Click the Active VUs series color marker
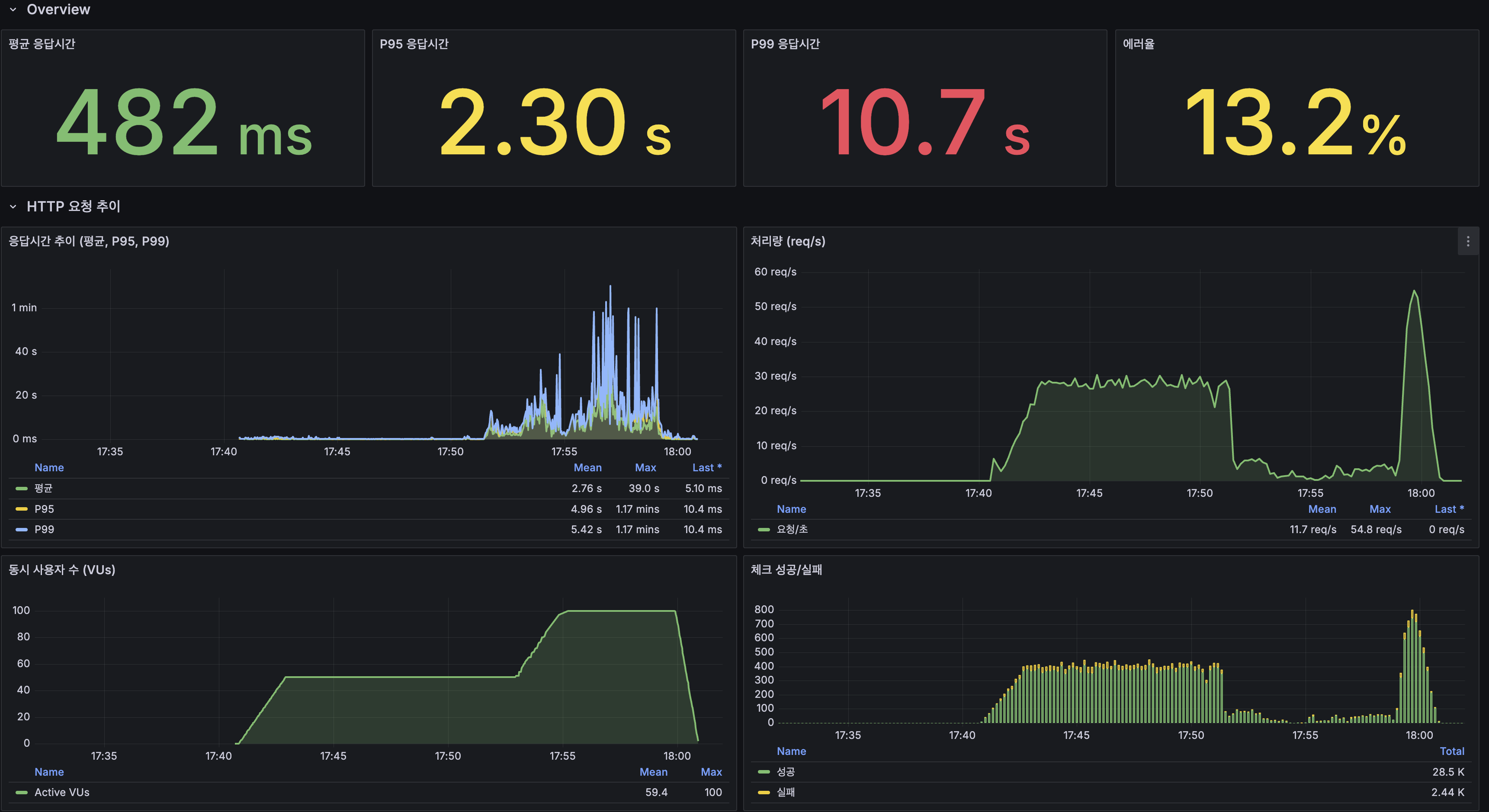The image size is (1489, 812). (x=21, y=793)
